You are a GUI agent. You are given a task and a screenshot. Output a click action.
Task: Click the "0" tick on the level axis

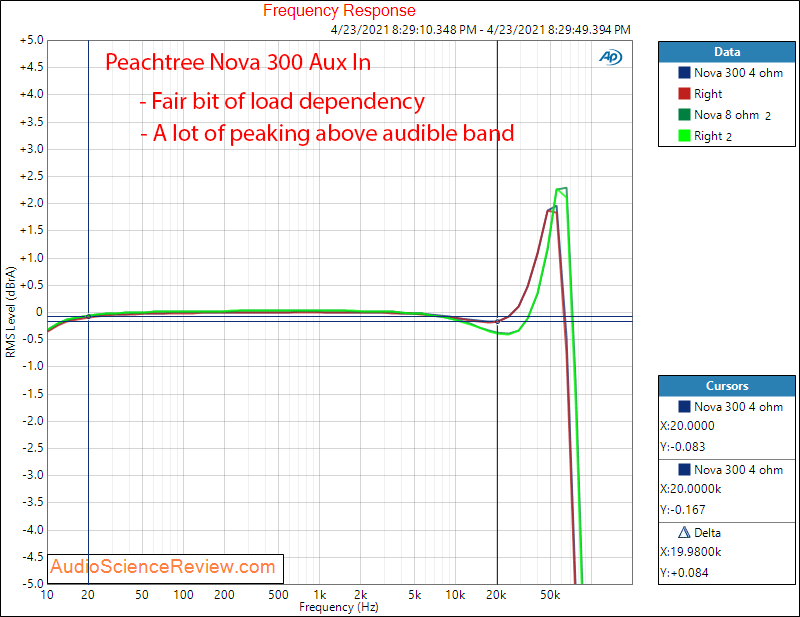click(39, 312)
